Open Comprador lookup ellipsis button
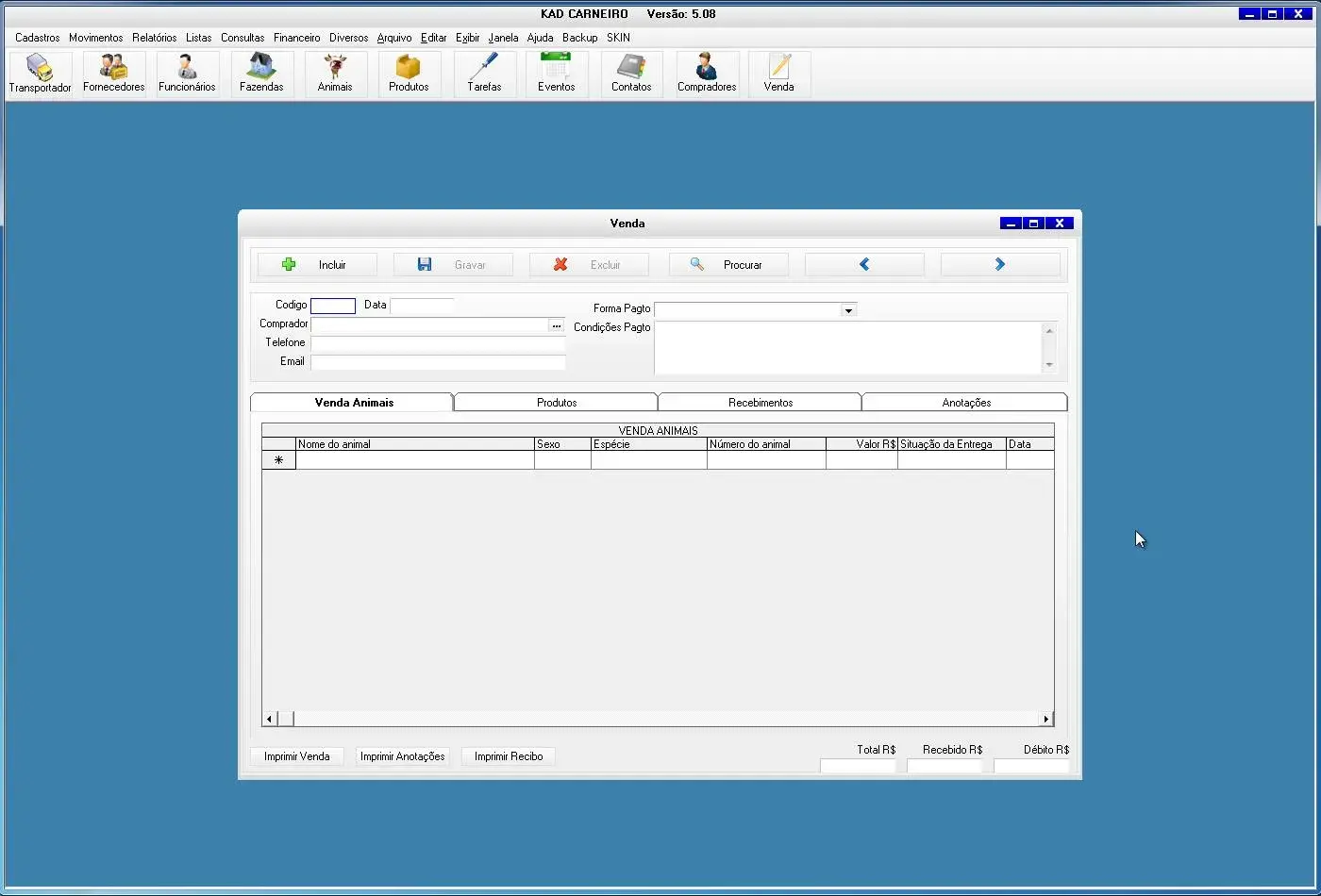This screenshot has width=1321, height=896. pyautogui.click(x=557, y=325)
